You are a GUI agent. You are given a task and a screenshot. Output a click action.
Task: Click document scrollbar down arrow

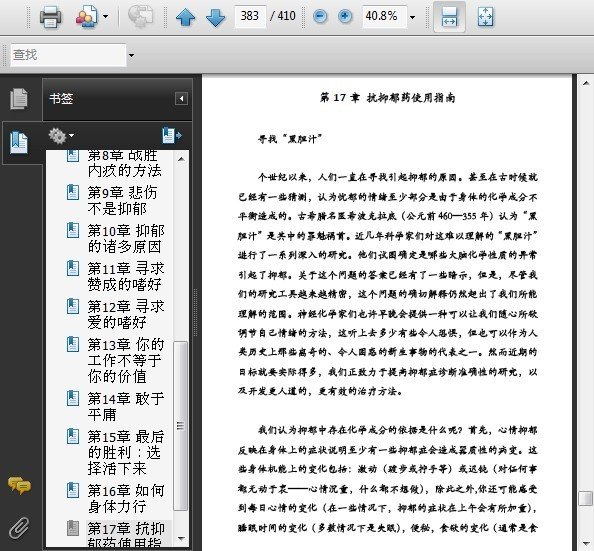coord(586,544)
